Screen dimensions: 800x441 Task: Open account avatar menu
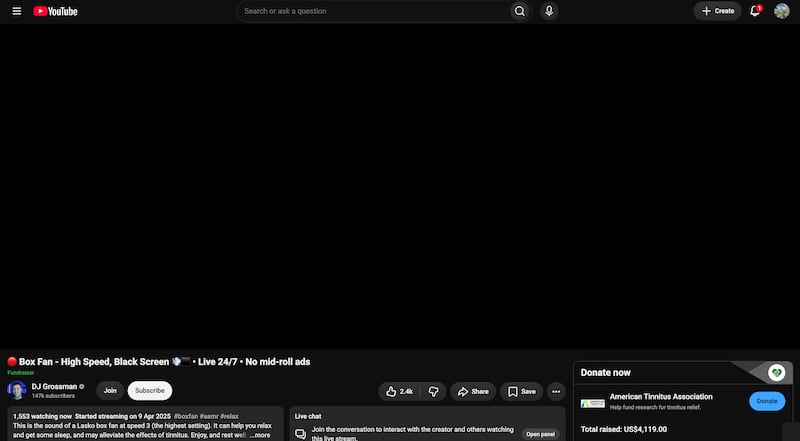[781, 11]
